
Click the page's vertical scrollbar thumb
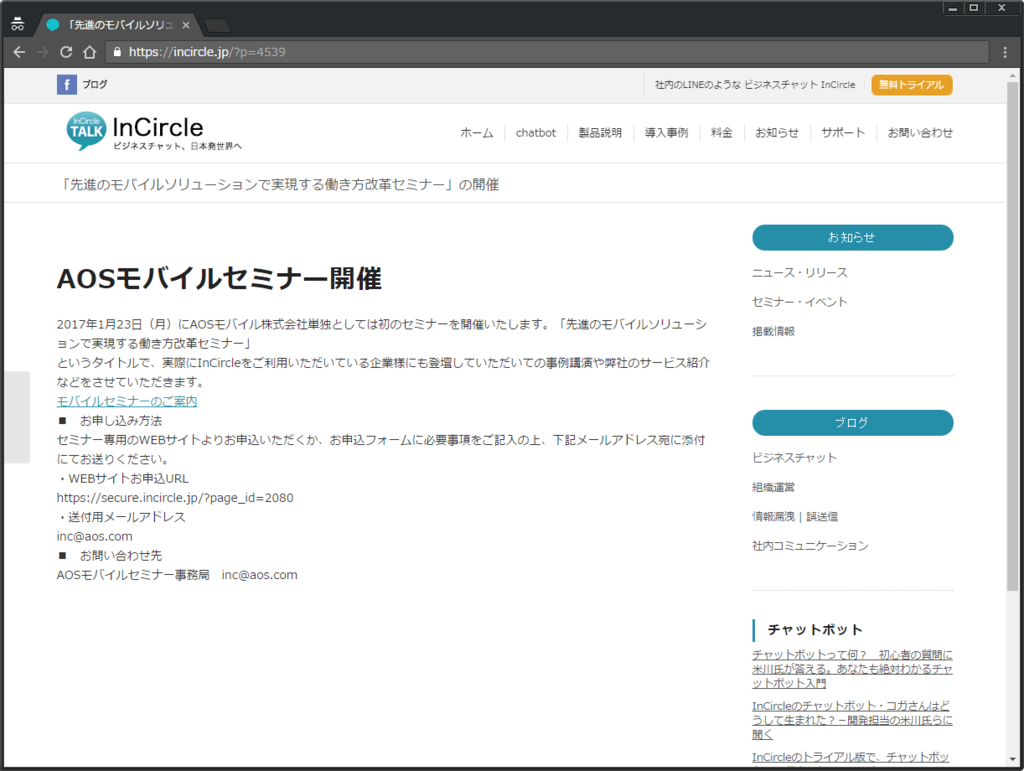(1012, 336)
